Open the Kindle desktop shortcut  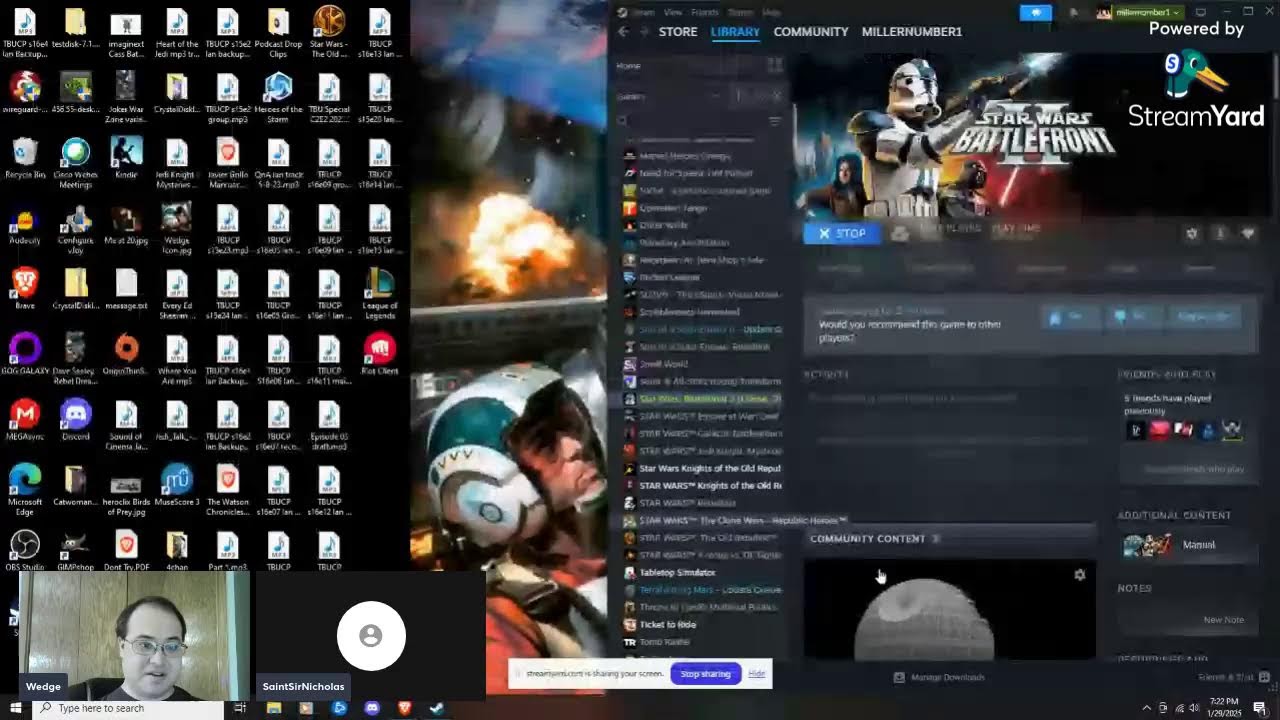pyautogui.click(x=127, y=159)
